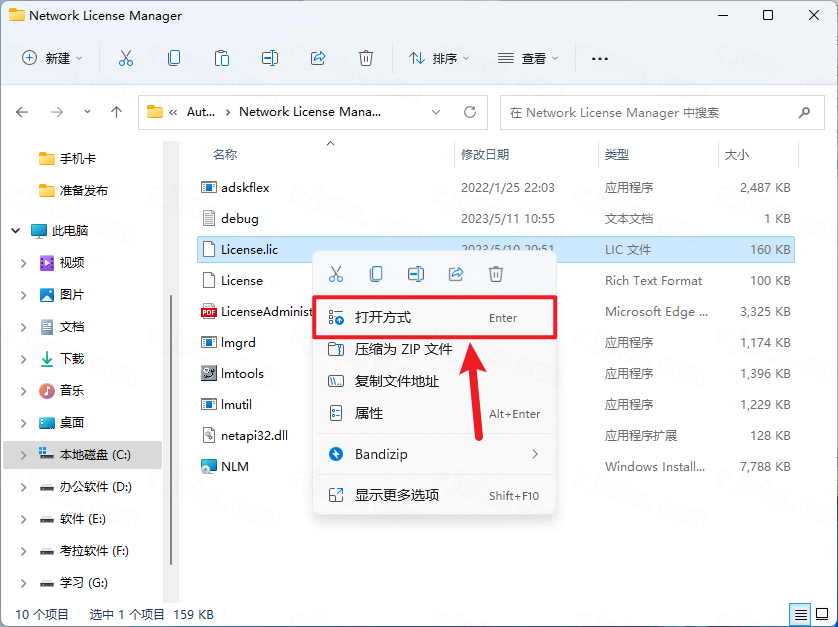Image resolution: width=838 pixels, height=627 pixels.
Task: Click the 新建 new button
Action: (52, 58)
